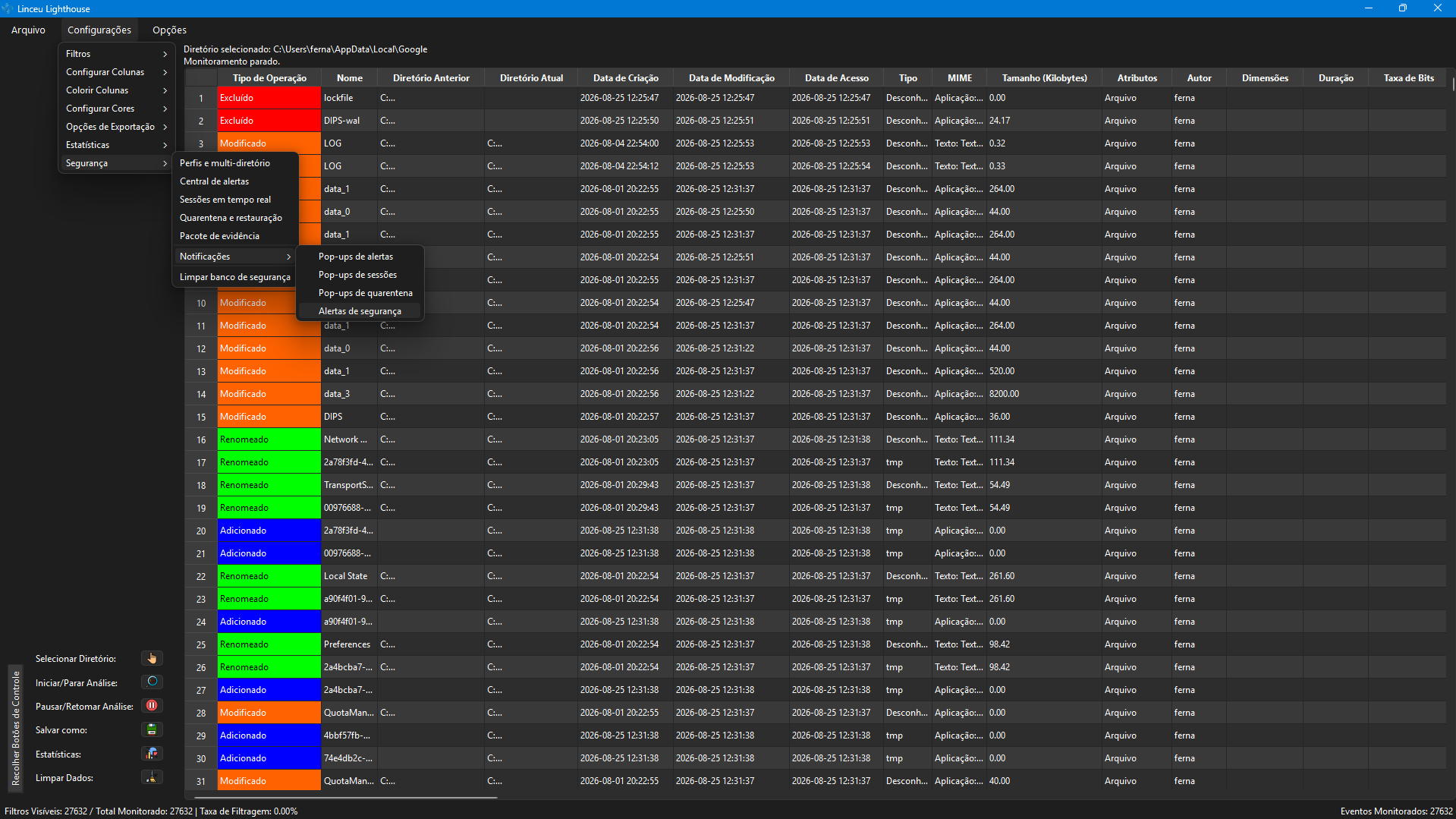Click the '8200.00' size cell
This screenshot has height=819, width=1456.
[x=1044, y=394]
